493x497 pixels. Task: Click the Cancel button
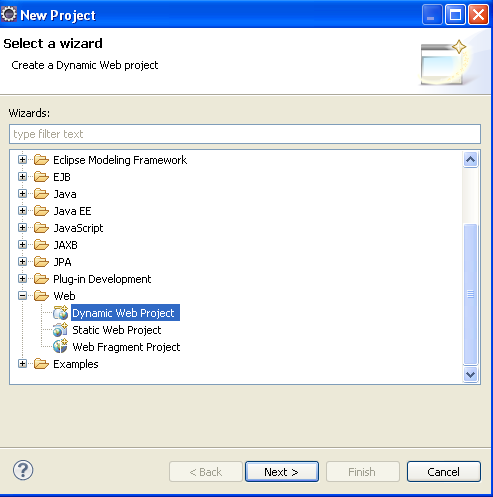coord(444,472)
